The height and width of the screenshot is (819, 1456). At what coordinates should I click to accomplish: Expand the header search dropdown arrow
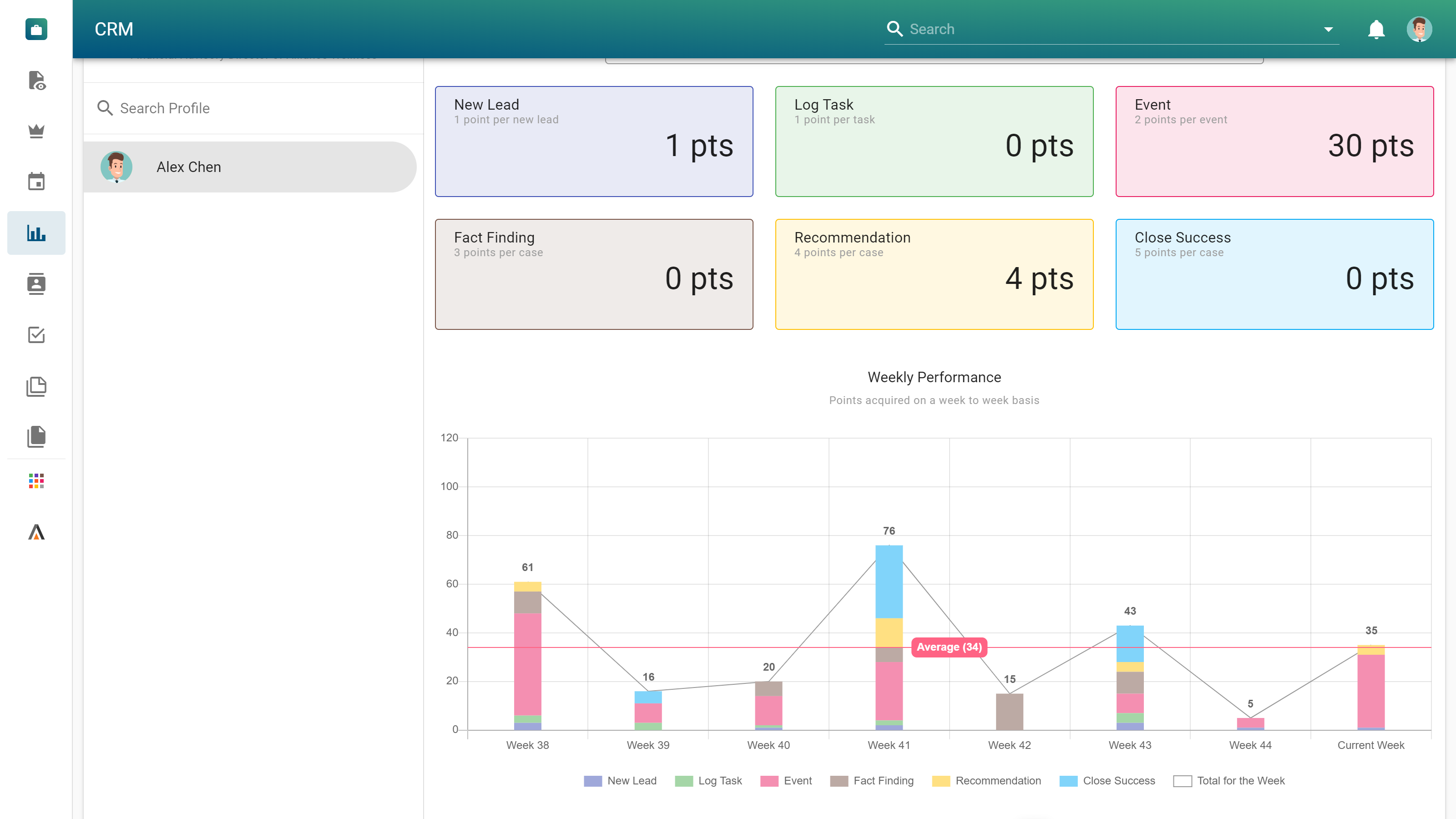(x=1328, y=30)
